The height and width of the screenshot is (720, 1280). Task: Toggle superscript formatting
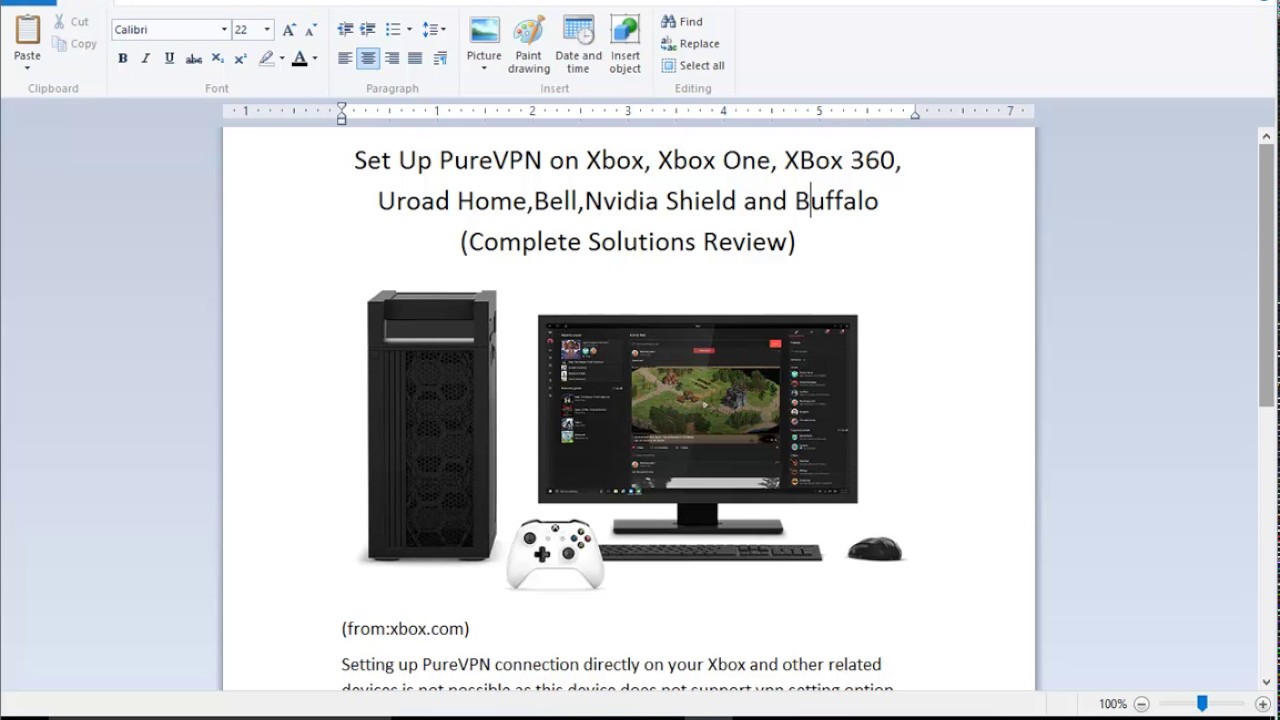click(x=241, y=59)
